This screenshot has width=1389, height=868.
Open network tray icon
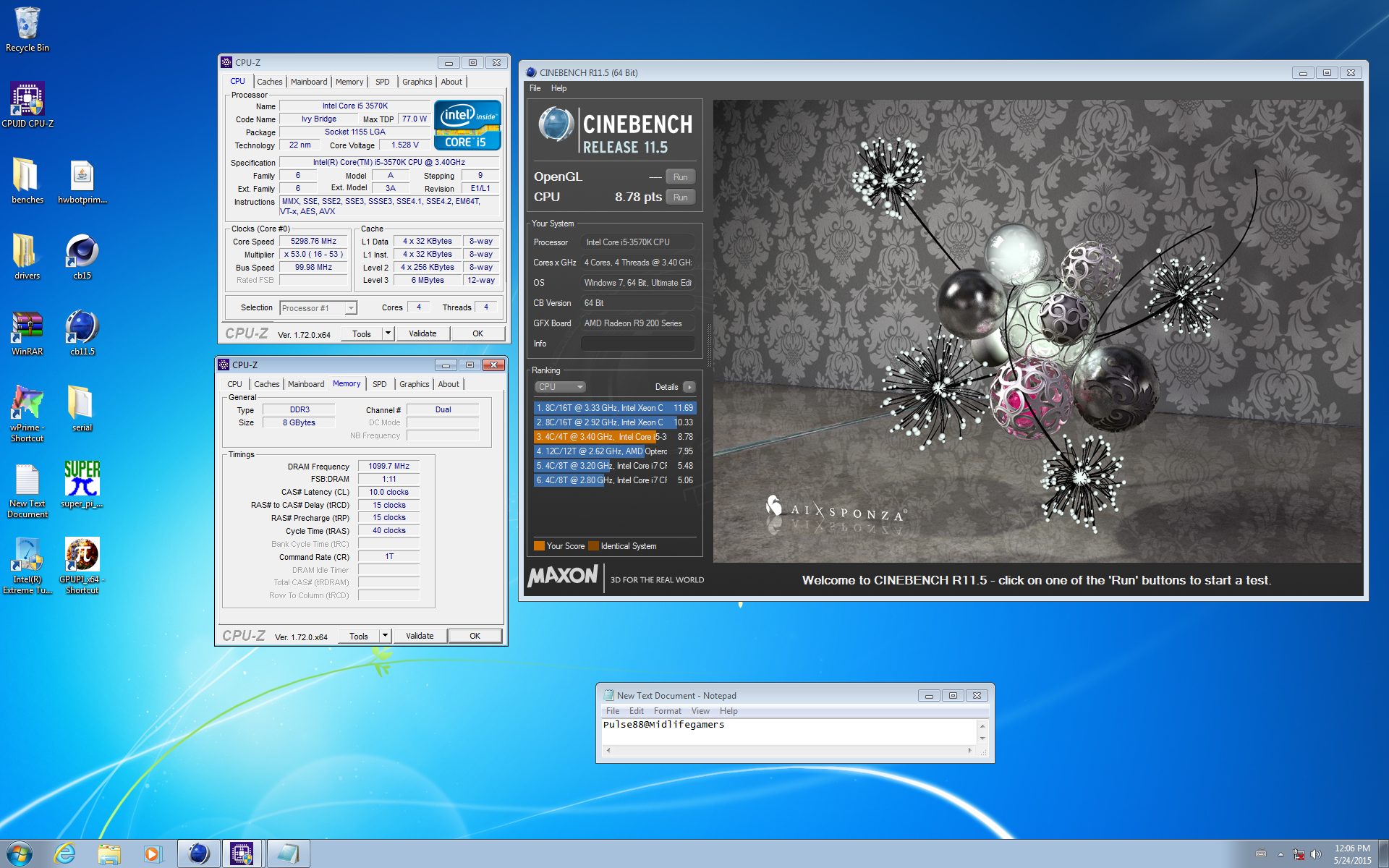pyautogui.click(x=1299, y=854)
